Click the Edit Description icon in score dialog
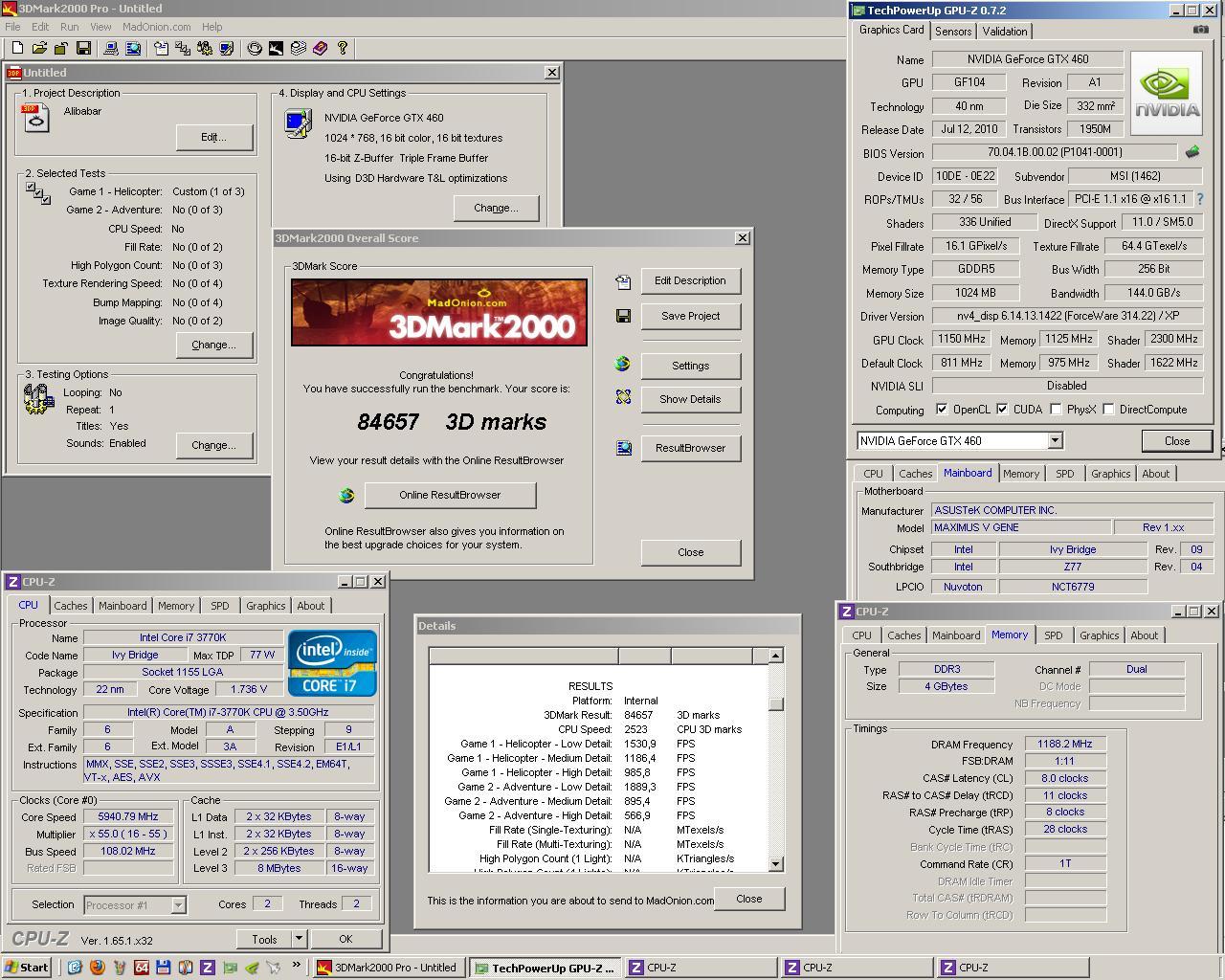1225x980 pixels. point(623,281)
